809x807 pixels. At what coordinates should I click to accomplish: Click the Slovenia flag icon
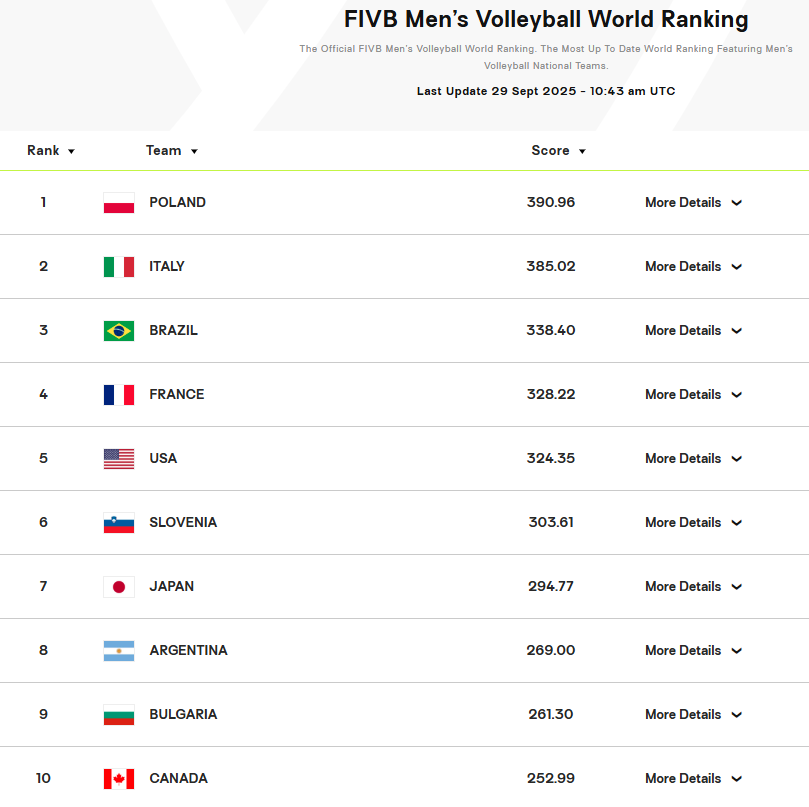118,523
